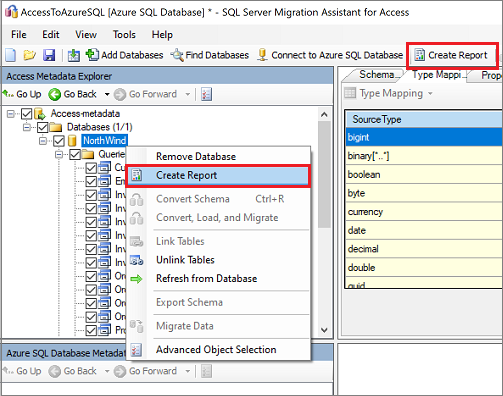The width and height of the screenshot is (503, 396).
Task: Open the Go Forward history dropdown arrow
Action: [188, 94]
